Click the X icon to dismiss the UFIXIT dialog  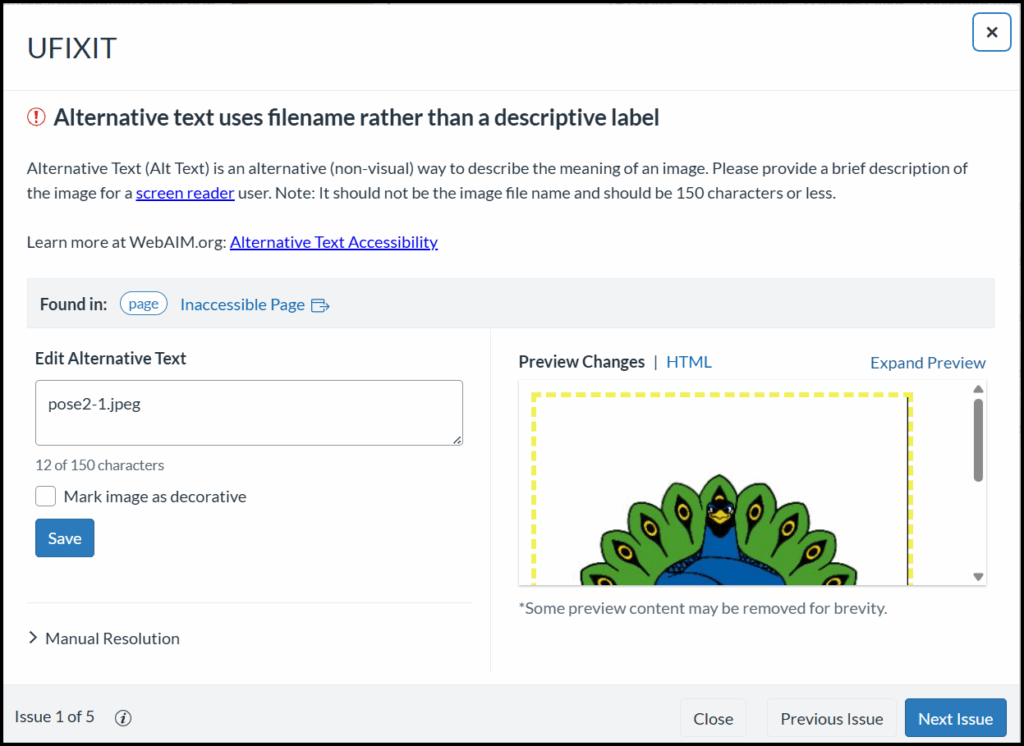tap(991, 31)
